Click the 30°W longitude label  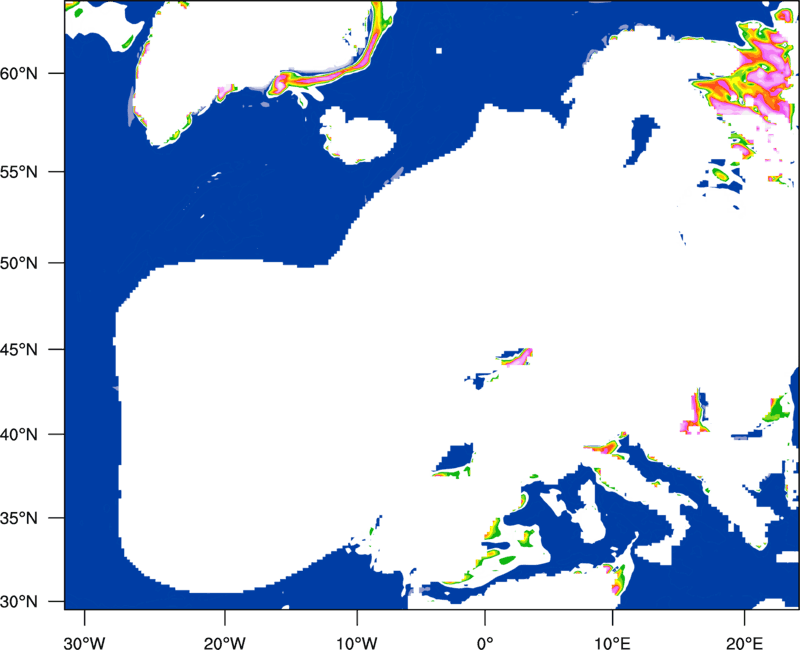click(x=84, y=643)
